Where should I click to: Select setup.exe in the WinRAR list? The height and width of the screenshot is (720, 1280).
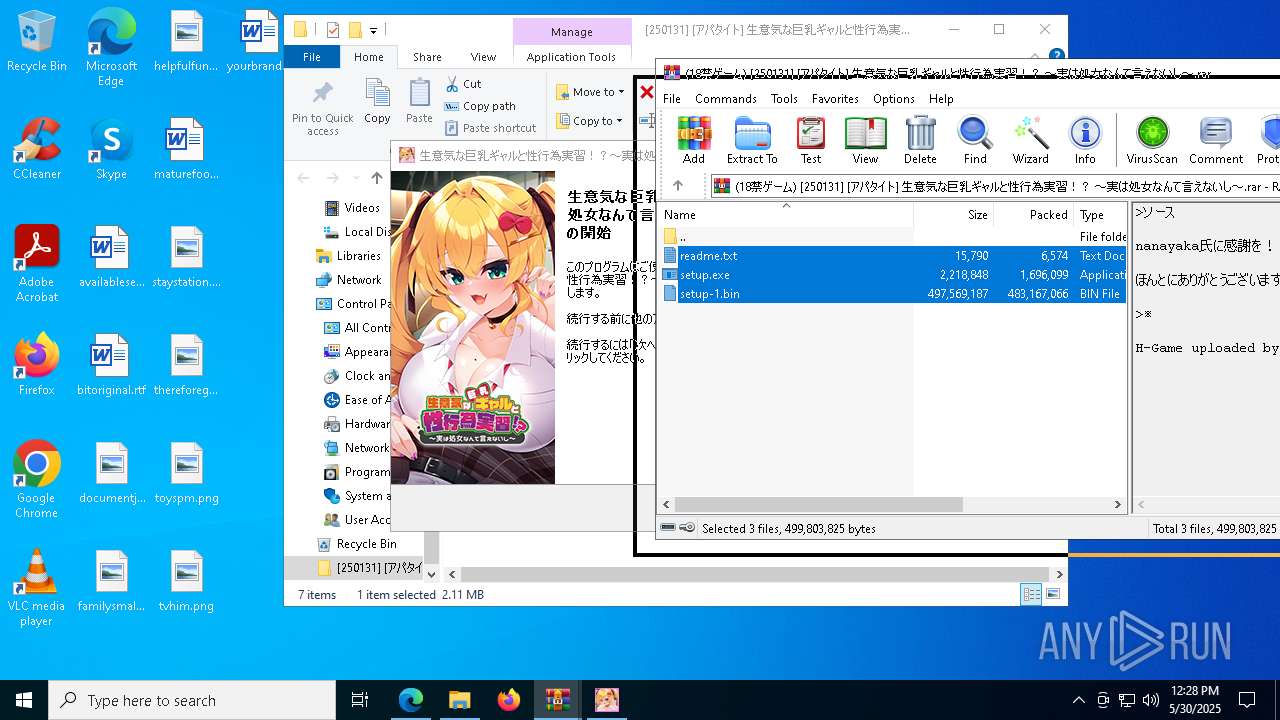(892, 275)
